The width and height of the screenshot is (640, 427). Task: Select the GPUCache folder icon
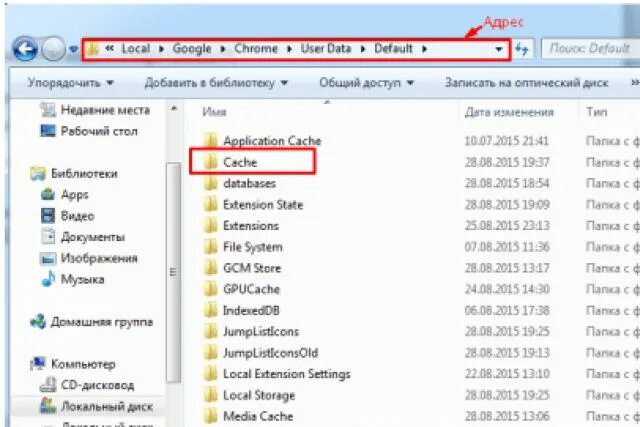[211, 289]
